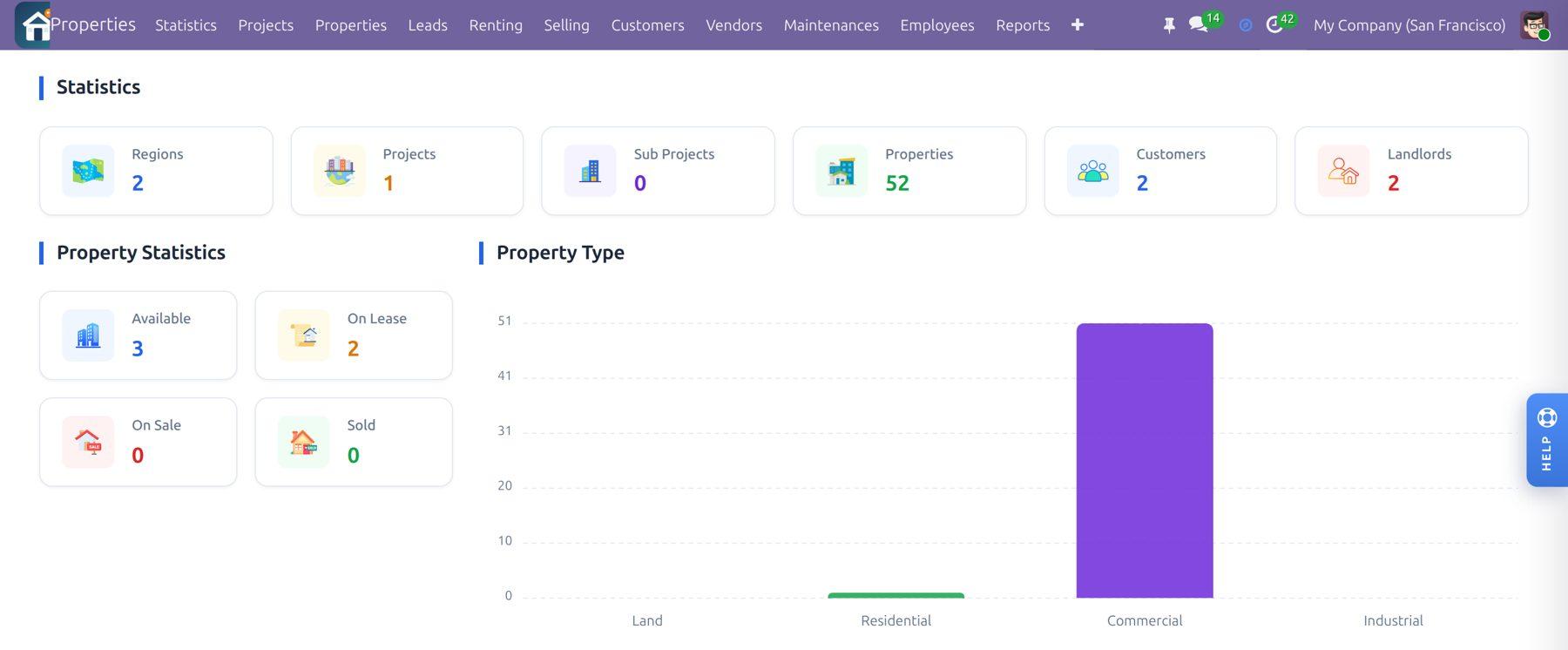The image size is (1568, 650).
Task: Click the Projects globe building icon
Action: coord(339,171)
